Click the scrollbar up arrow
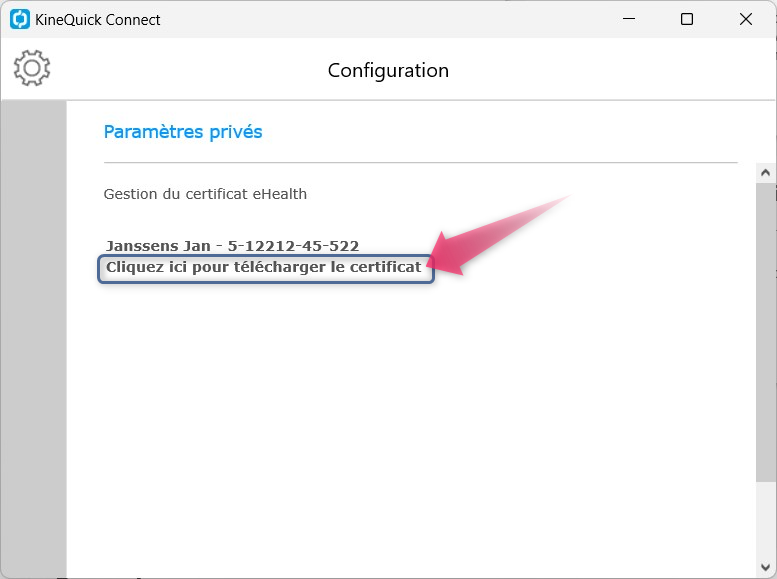 point(766,173)
